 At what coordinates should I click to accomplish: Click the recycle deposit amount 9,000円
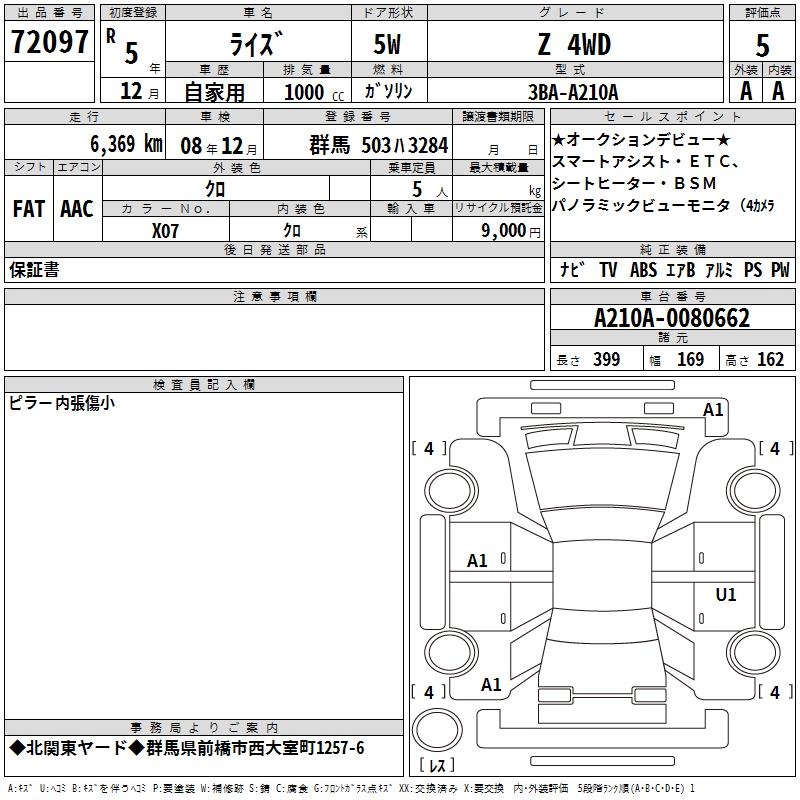tap(511, 231)
